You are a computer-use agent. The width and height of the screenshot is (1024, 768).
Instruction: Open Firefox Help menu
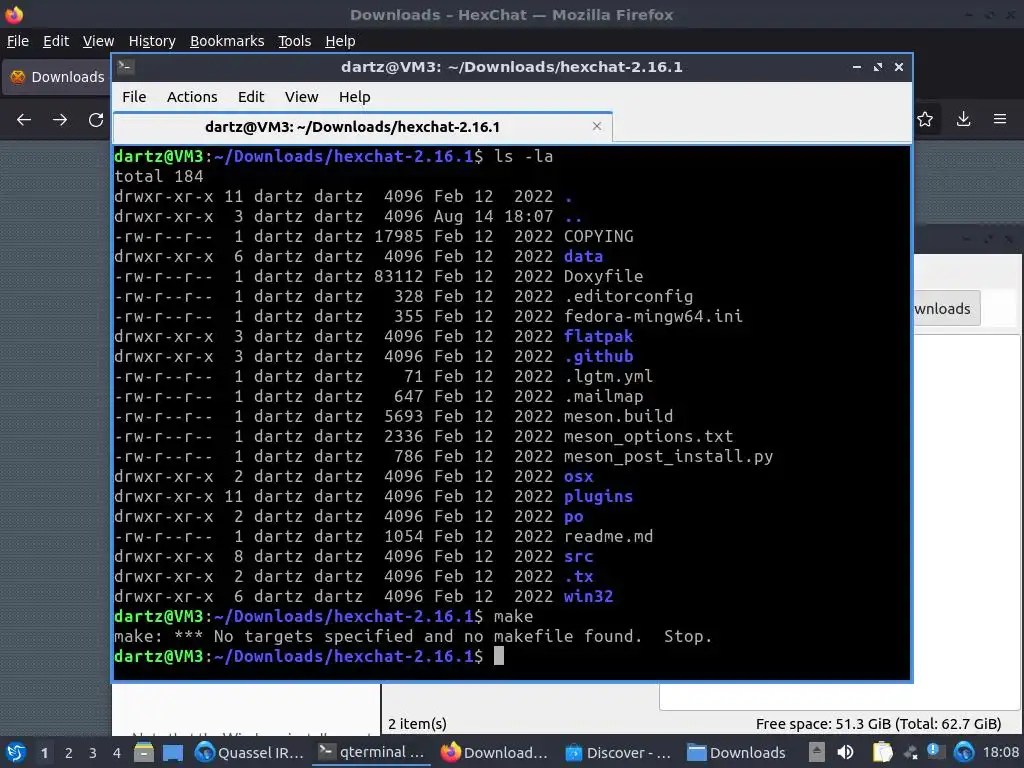click(x=340, y=40)
